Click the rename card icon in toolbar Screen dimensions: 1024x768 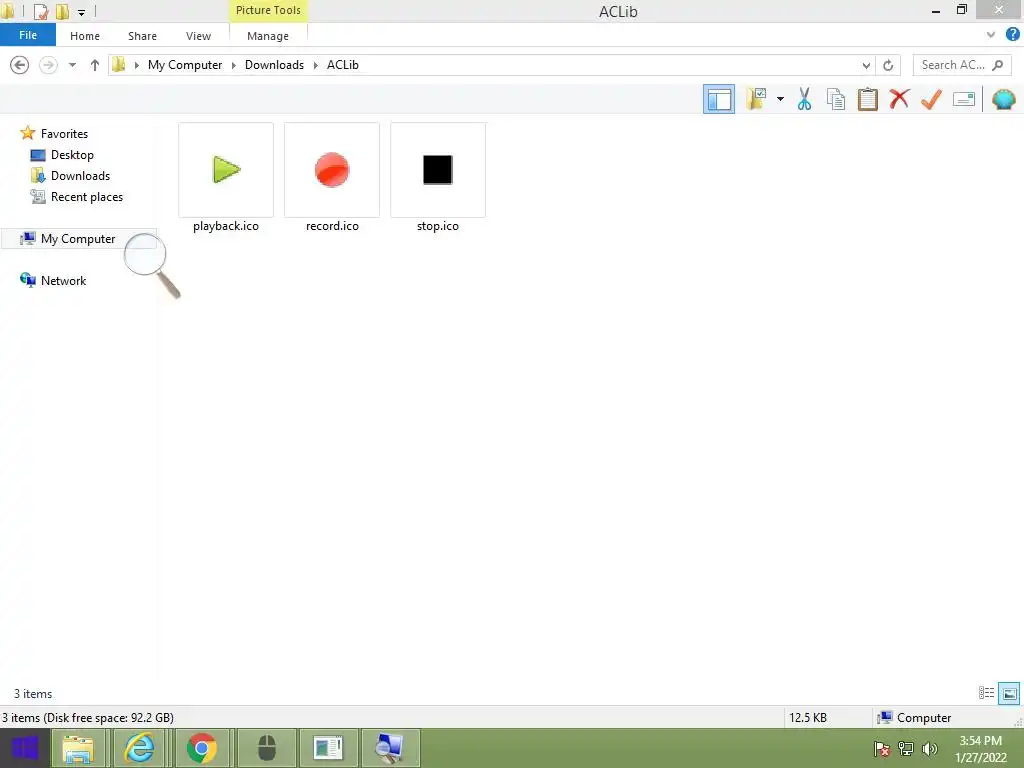[964, 99]
